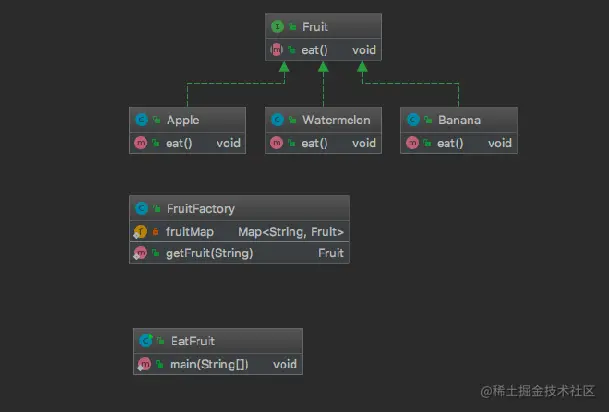Screen dimensions: 609x412
Task: Click the class icon beside Banana
Action: tap(413, 120)
